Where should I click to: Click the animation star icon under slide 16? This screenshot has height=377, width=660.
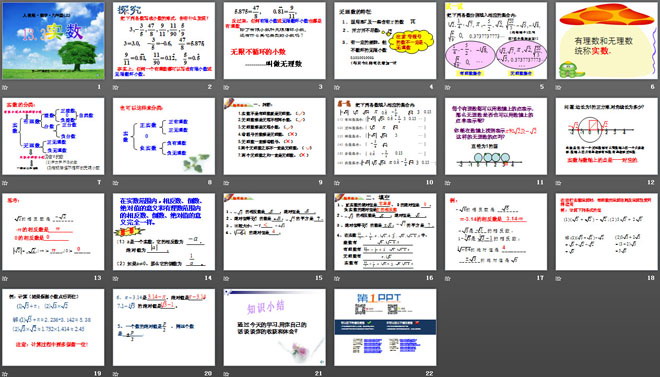pos(337,278)
